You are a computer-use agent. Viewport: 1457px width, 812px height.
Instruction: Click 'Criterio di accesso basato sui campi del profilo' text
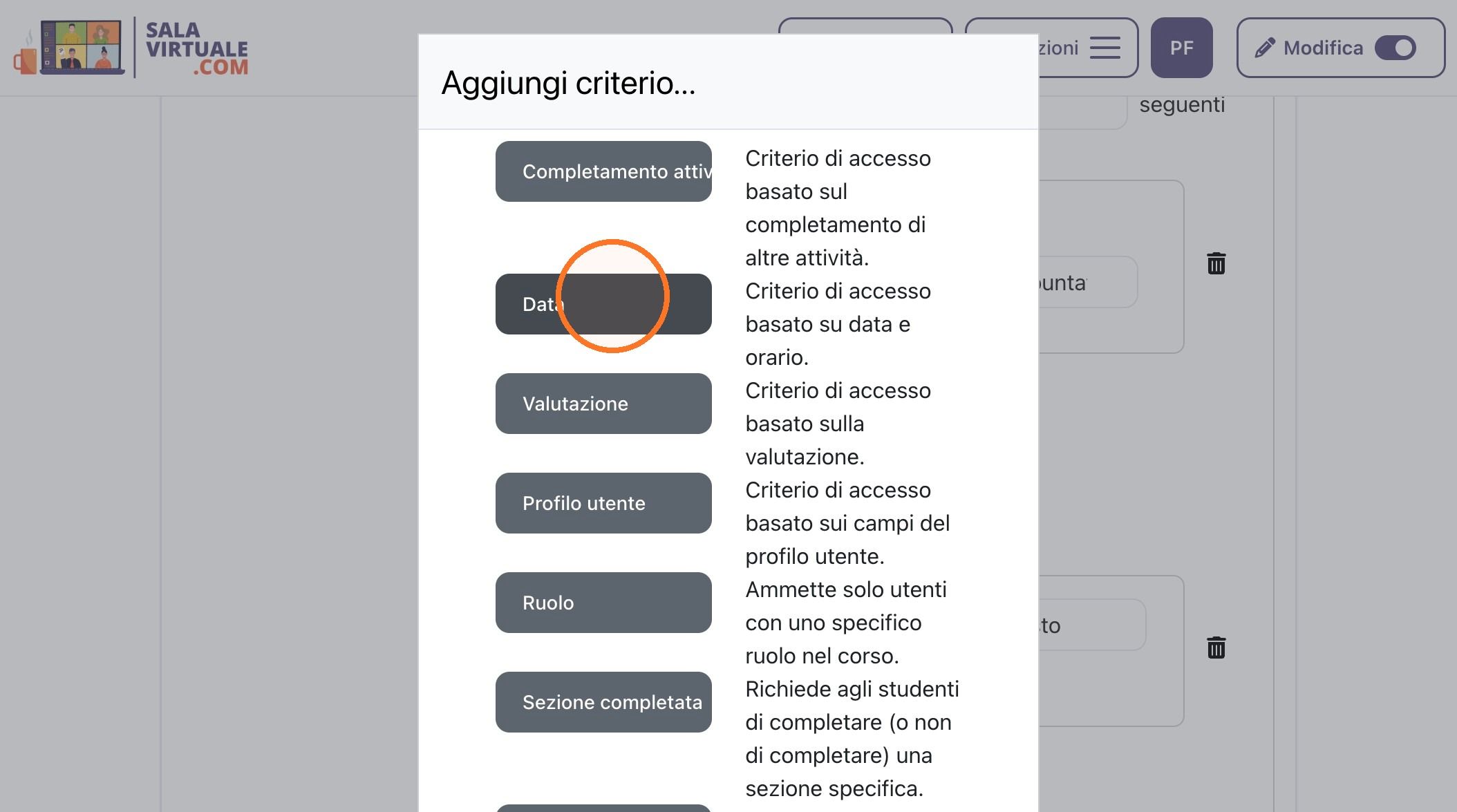click(x=847, y=523)
